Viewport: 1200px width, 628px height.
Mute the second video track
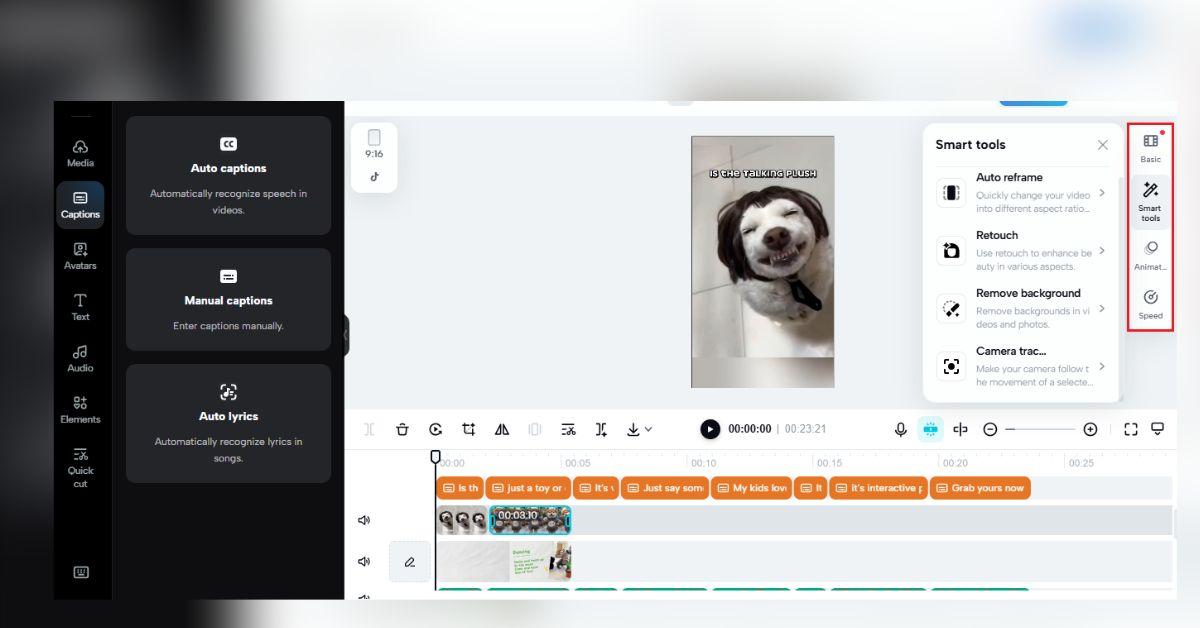click(x=364, y=562)
